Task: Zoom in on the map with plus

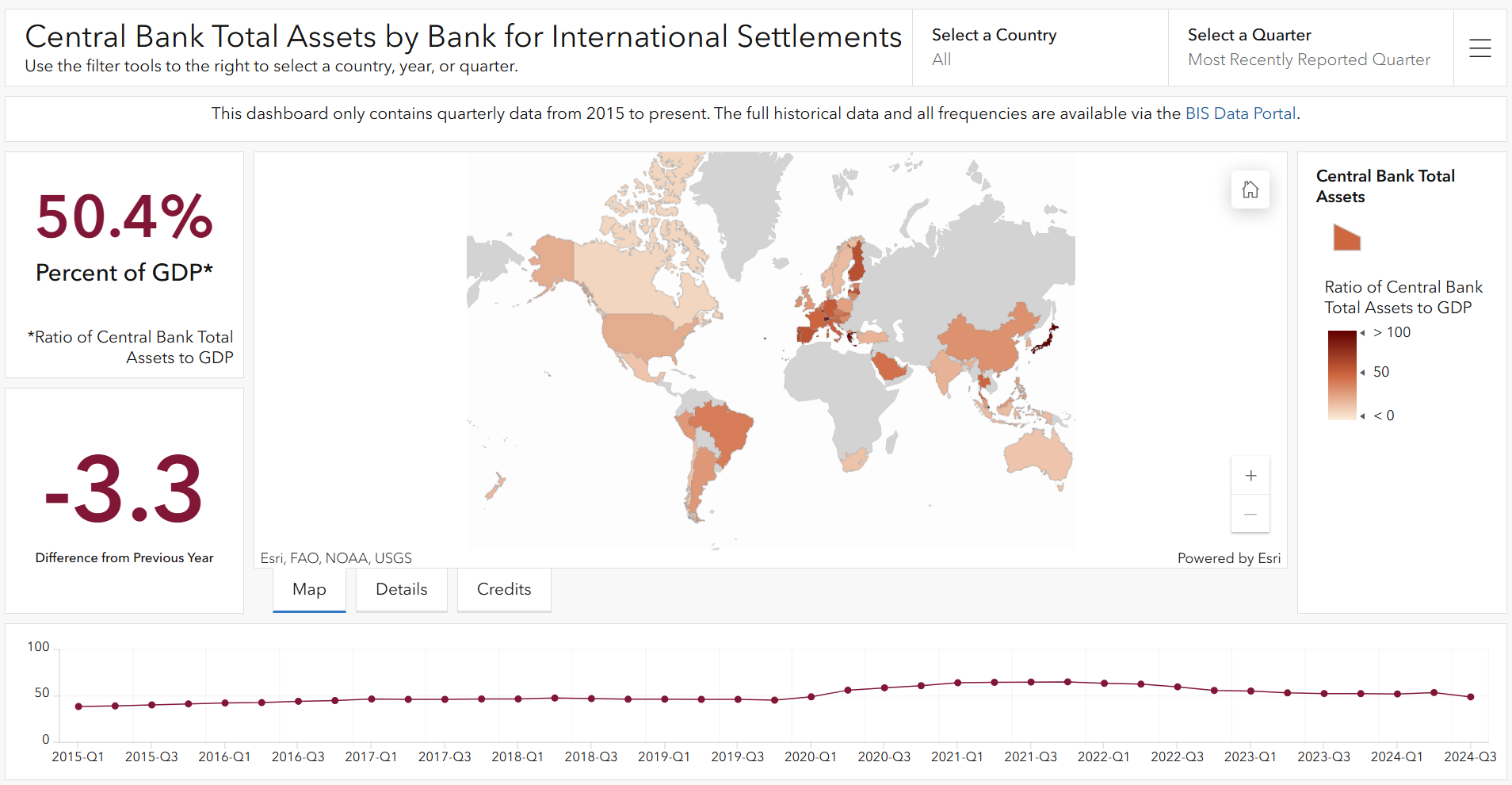Action: pos(1250,476)
